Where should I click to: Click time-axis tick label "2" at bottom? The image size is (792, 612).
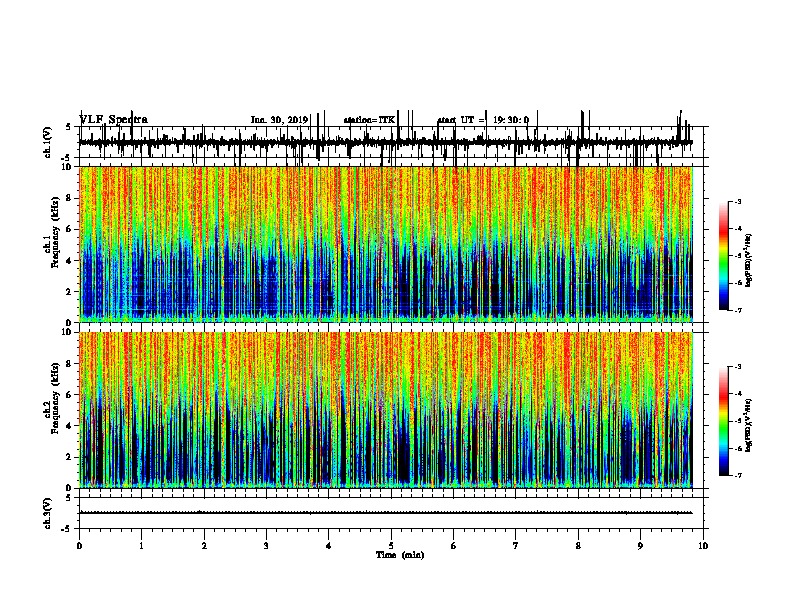(204, 546)
